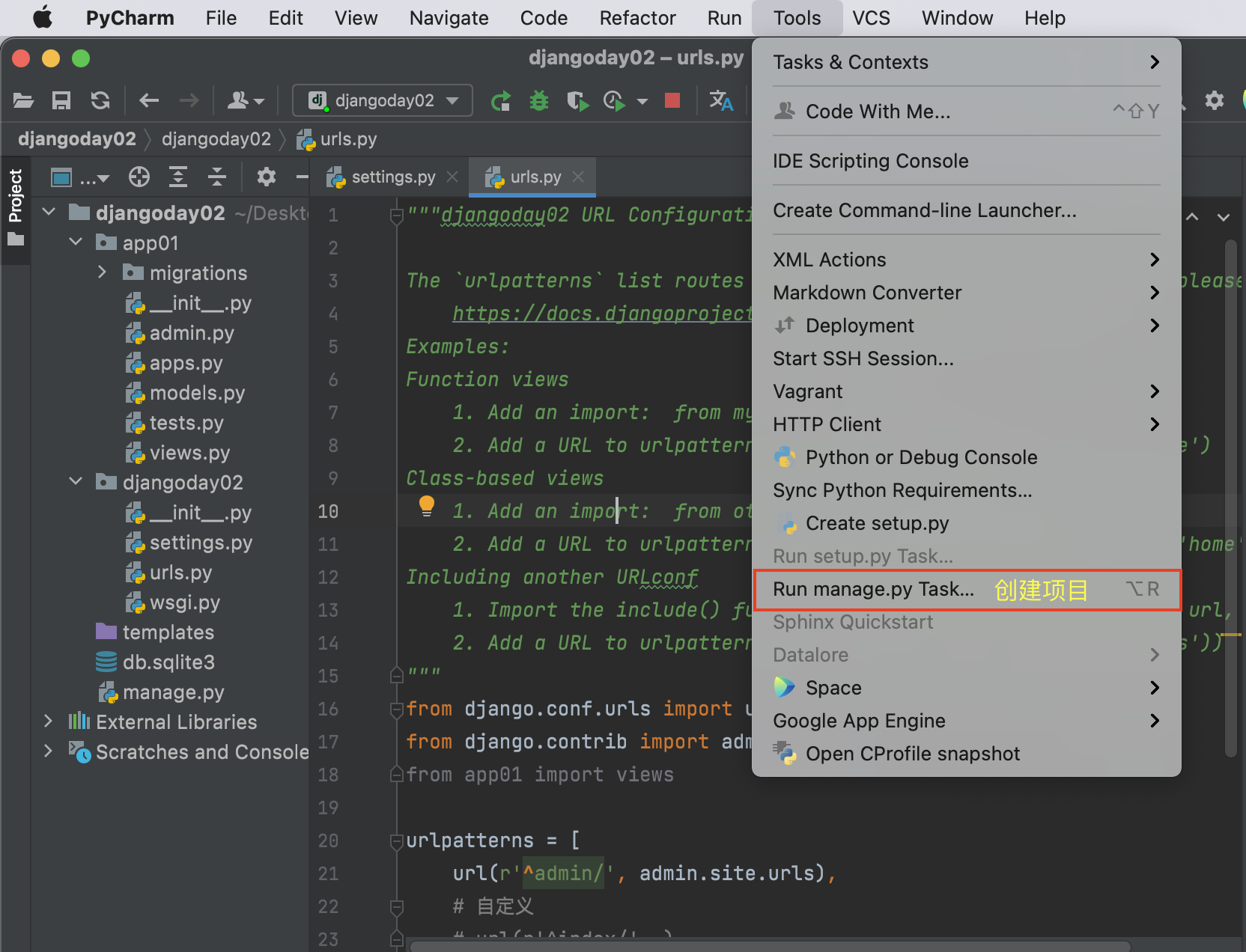Close the settings.py tab
This screenshot has width=1246, height=952.
[x=452, y=177]
